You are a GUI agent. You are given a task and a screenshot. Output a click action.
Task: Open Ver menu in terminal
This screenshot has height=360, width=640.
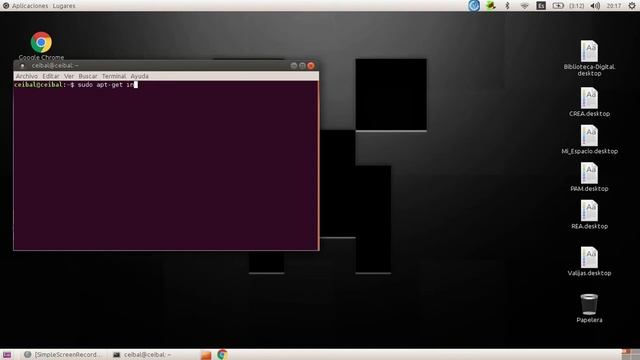(69, 76)
